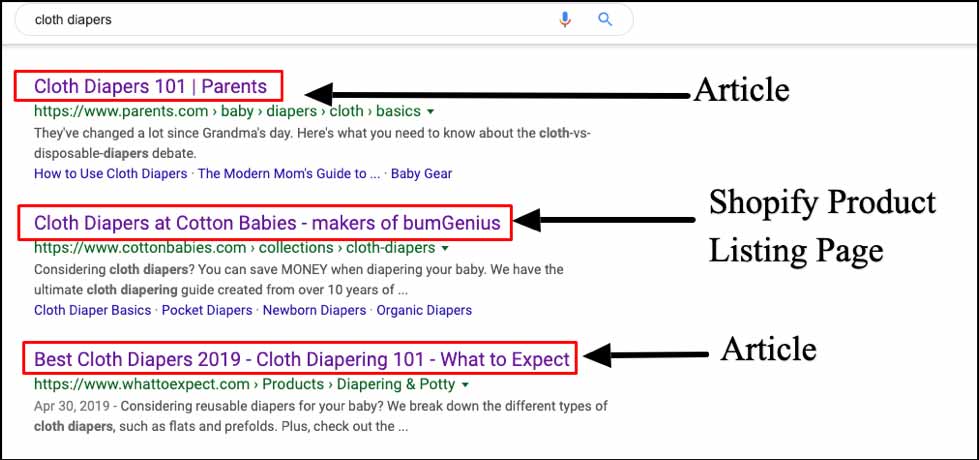Image resolution: width=979 pixels, height=460 pixels.
Task: Open 'Cloth Diapers at Cotton Babies' result
Action: pyautogui.click(x=266, y=223)
